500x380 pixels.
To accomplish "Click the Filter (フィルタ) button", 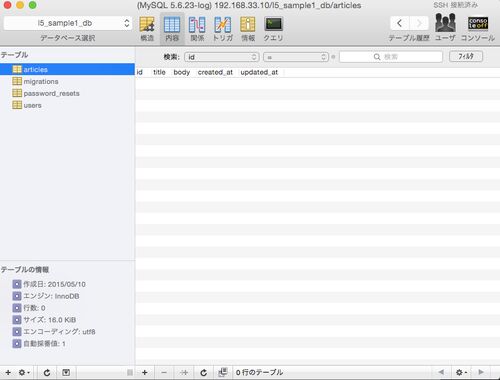I will (466, 56).
